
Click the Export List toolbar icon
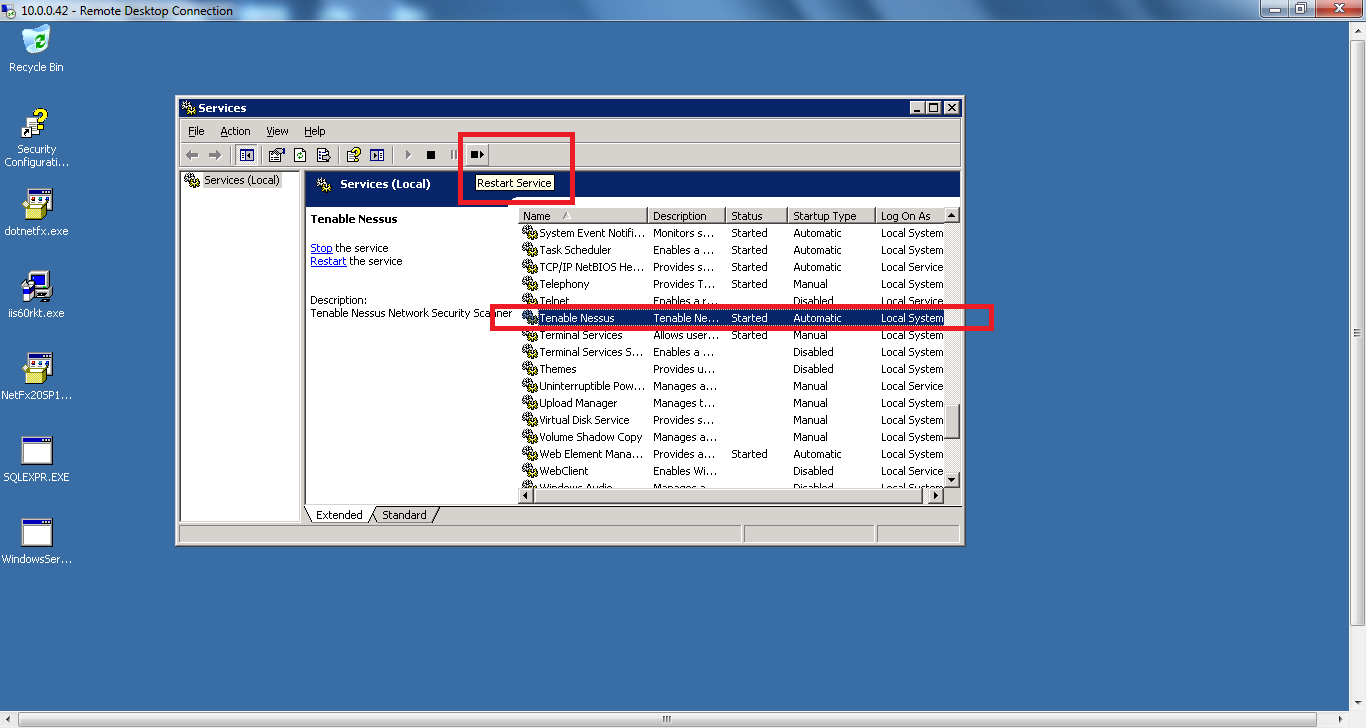323,155
